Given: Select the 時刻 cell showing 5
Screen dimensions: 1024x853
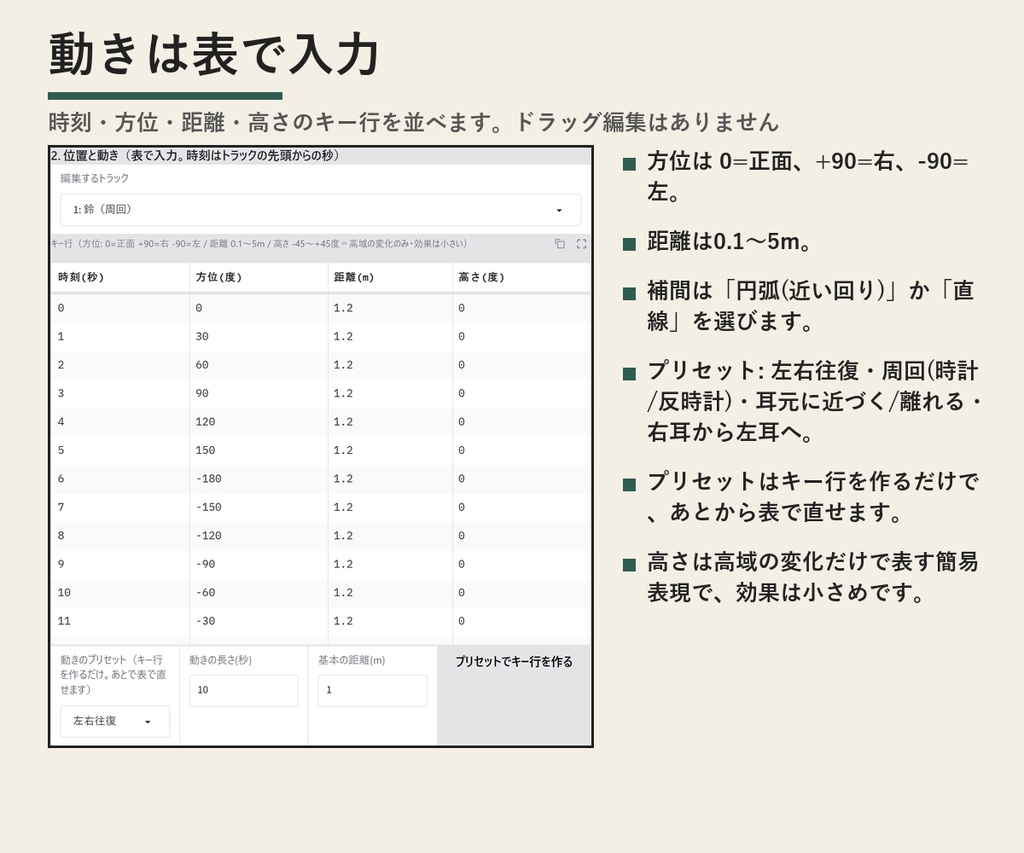Looking at the screenshot, I should click(x=120, y=450).
